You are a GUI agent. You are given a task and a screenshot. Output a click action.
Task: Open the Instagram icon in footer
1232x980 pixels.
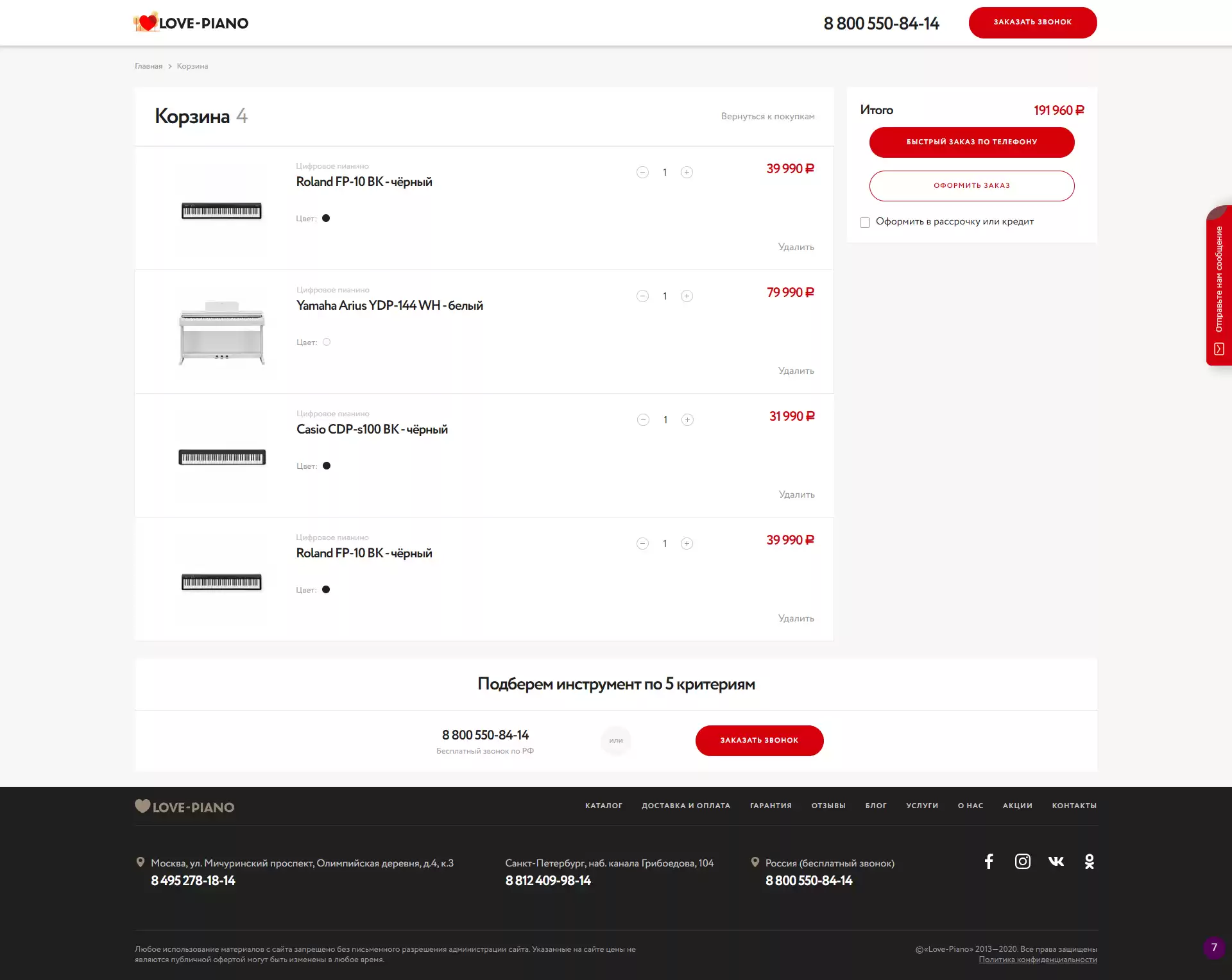pyautogui.click(x=1023, y=861)
